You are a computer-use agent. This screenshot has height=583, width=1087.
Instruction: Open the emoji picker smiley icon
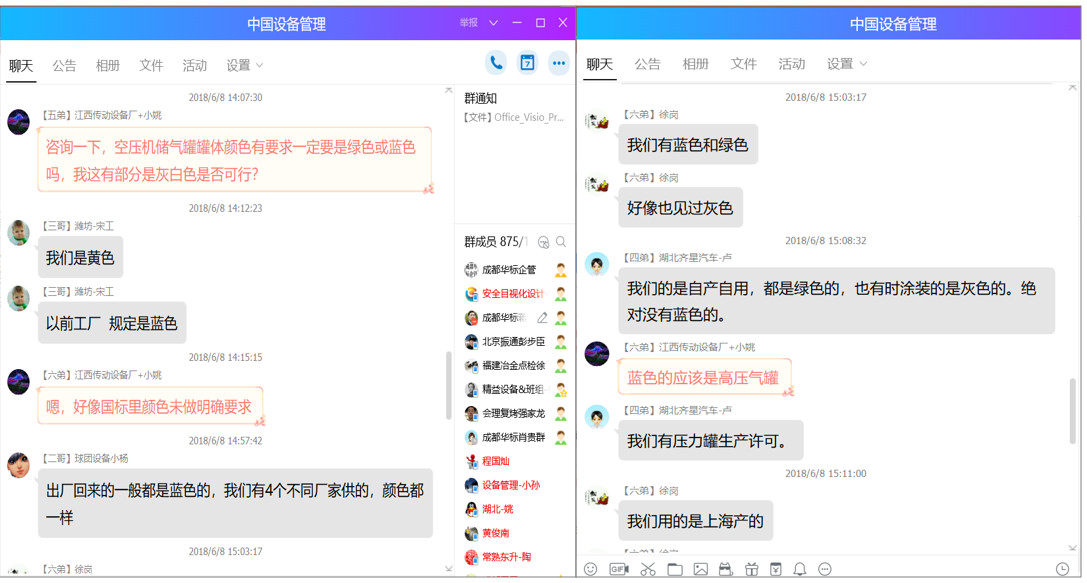[591, 569]
